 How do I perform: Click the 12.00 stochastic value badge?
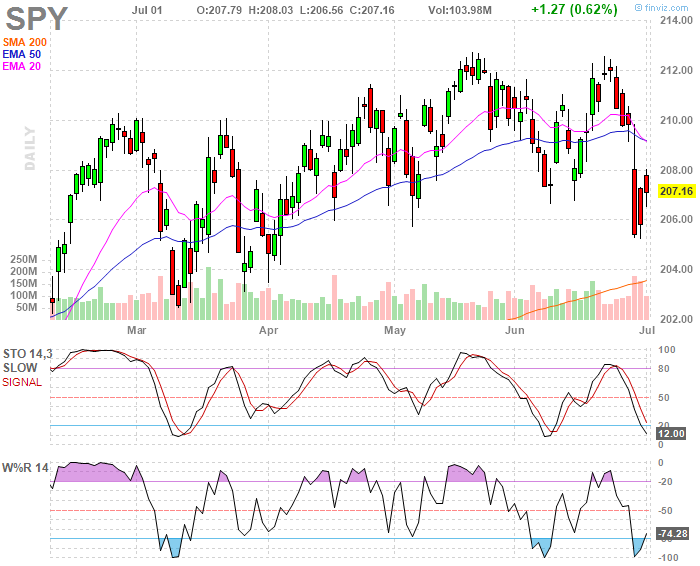671,433
